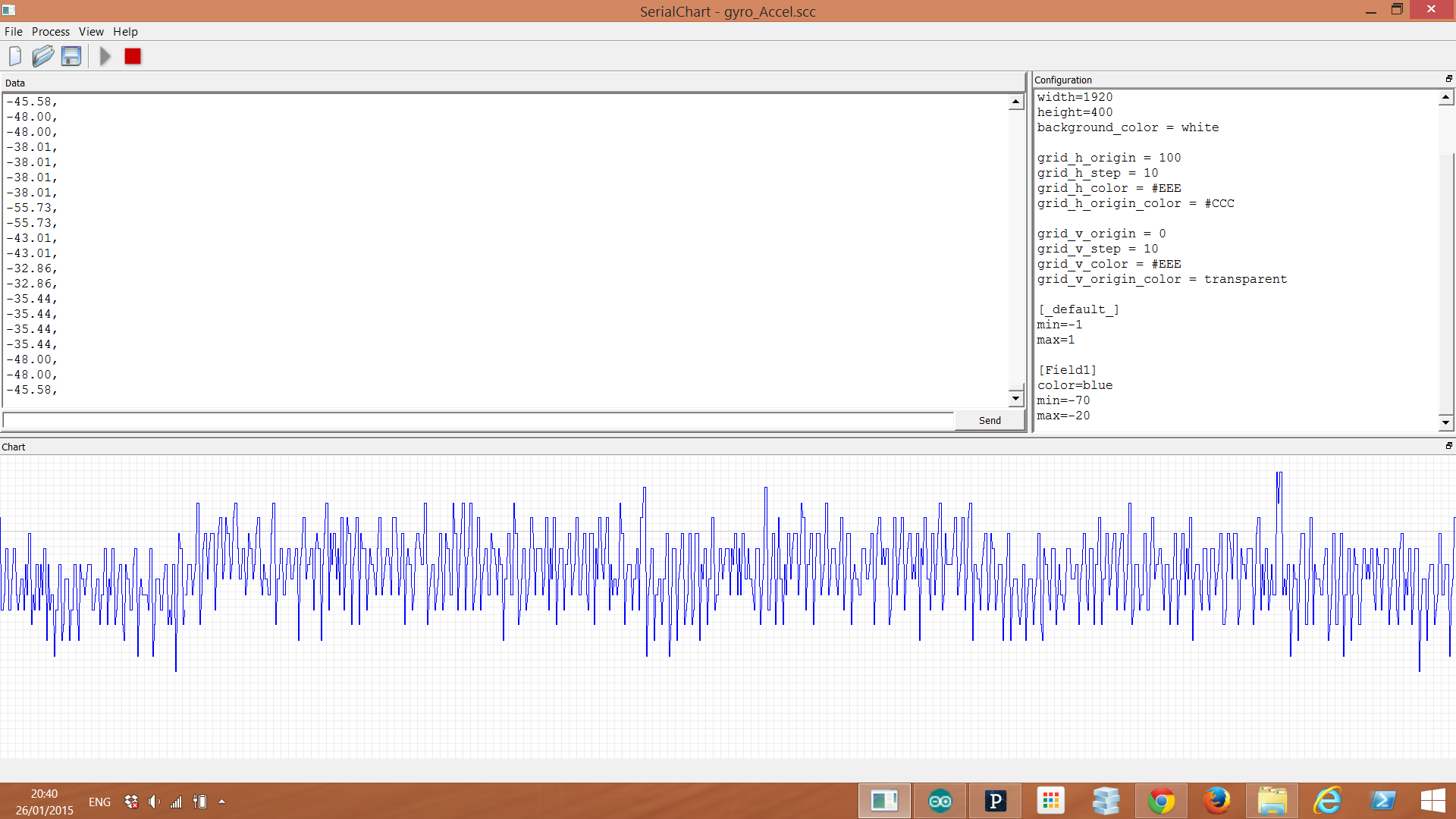1456x819 pixels.
Task: Click the serial command input field
Action: pos(476,420)
